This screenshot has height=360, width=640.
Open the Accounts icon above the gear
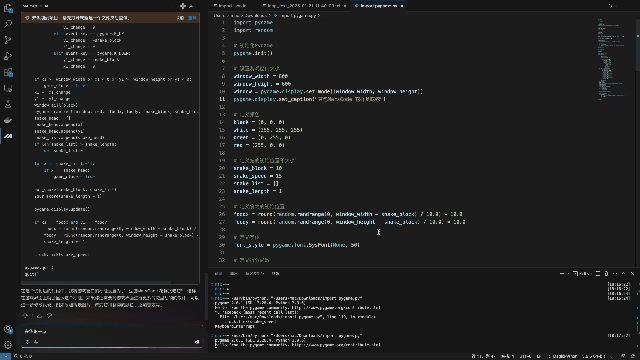click(x=8, y=329)
